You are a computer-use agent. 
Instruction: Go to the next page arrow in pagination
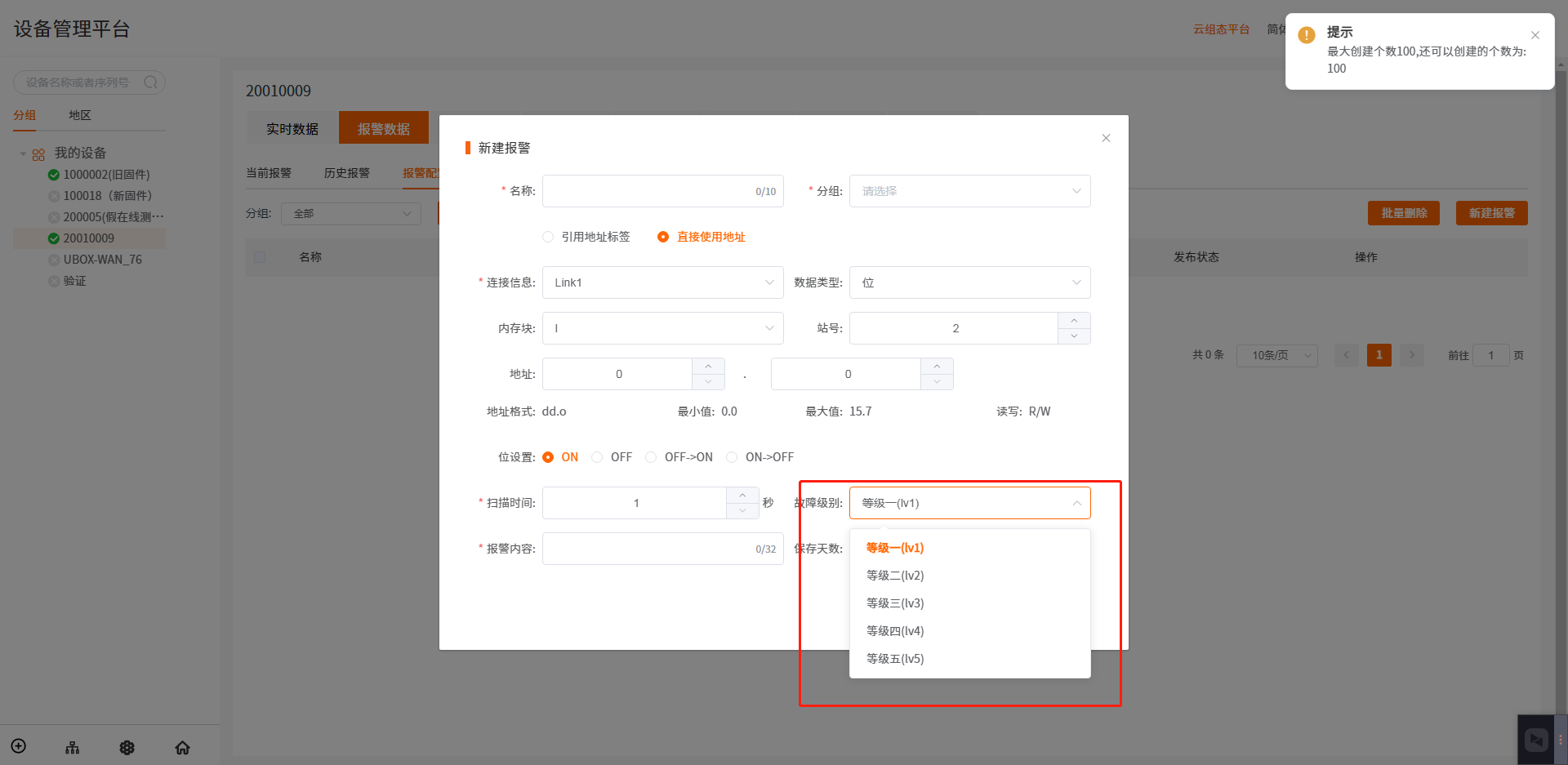click(x=1412, y=355)
